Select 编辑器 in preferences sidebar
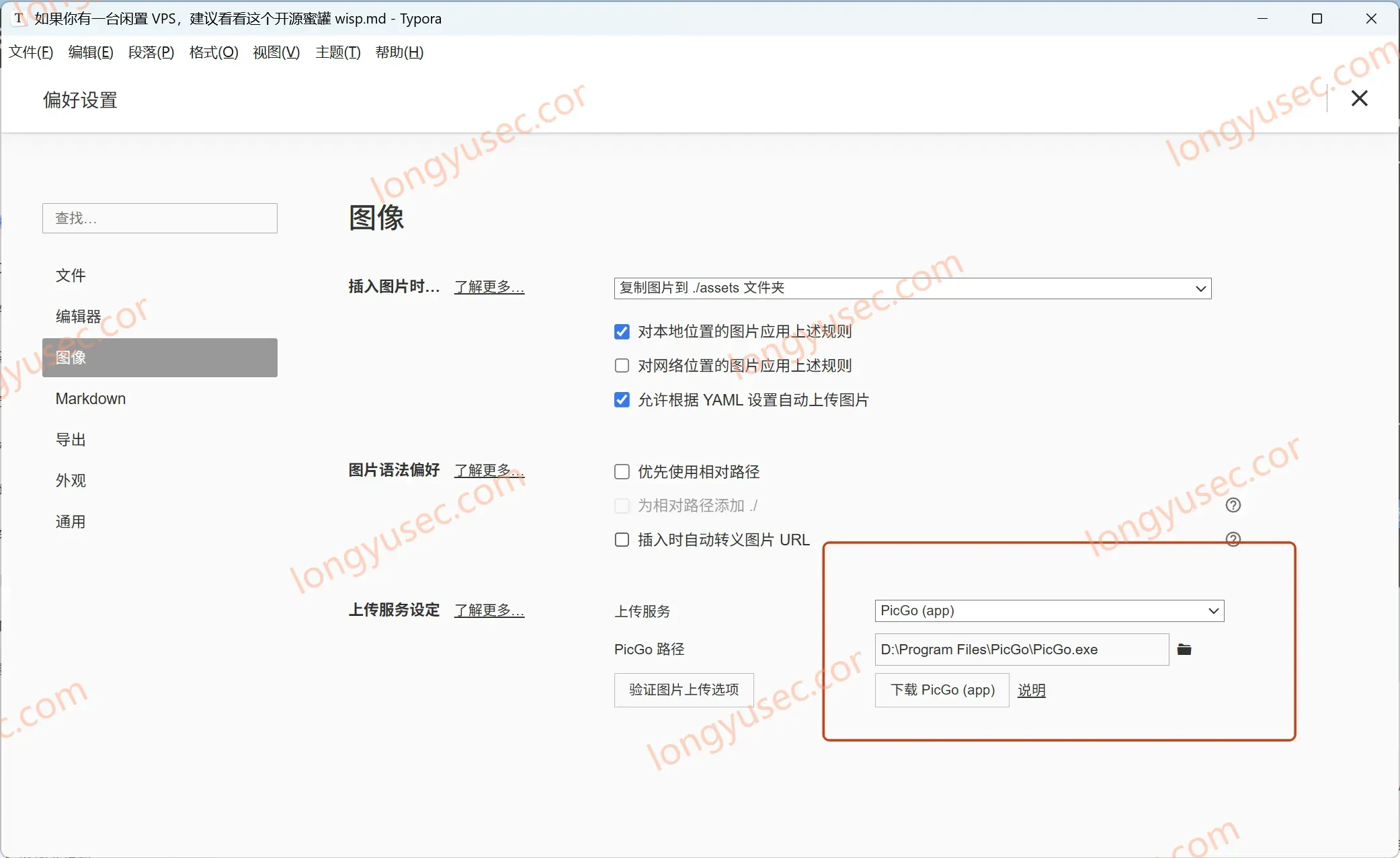The height and width of the screenshot is (858, 1400). coord(160,317)
